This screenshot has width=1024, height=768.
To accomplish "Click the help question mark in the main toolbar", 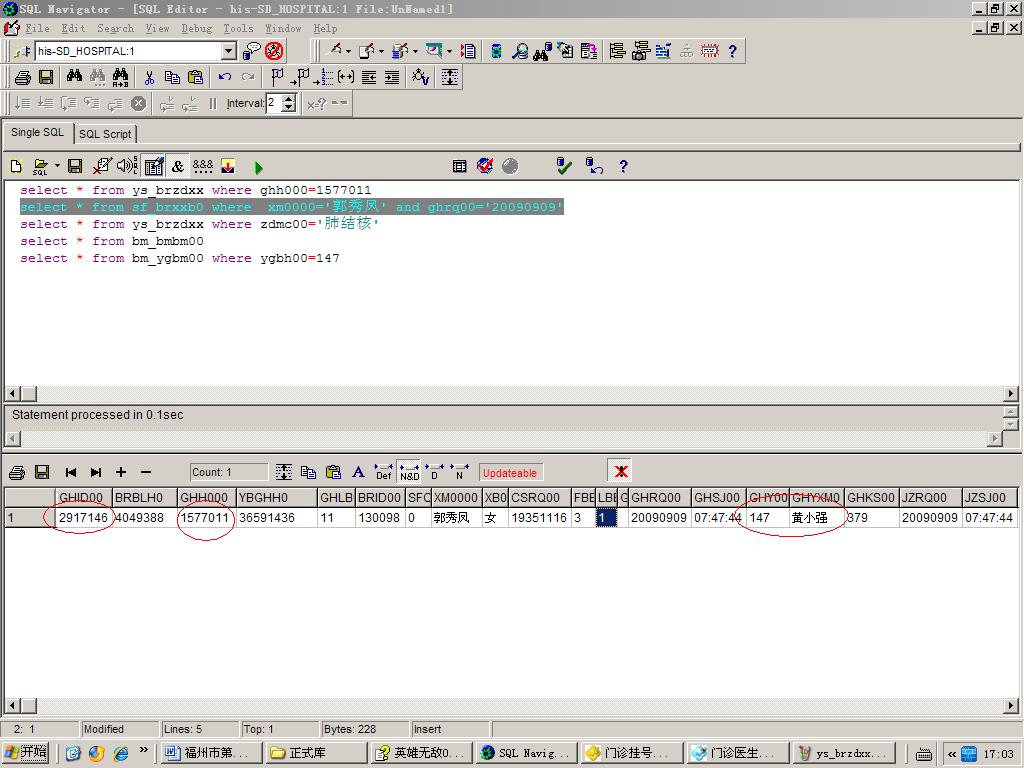I will 732,51.
